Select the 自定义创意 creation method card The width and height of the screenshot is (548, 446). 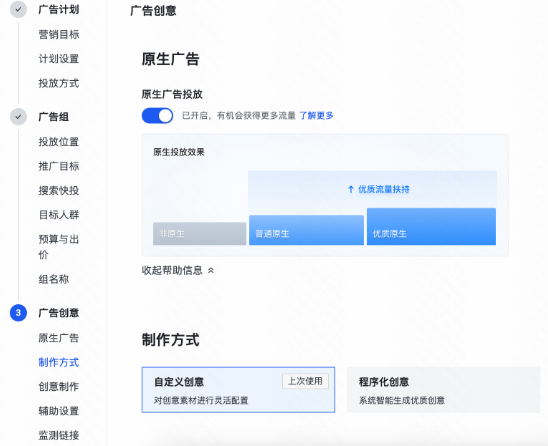238,390
